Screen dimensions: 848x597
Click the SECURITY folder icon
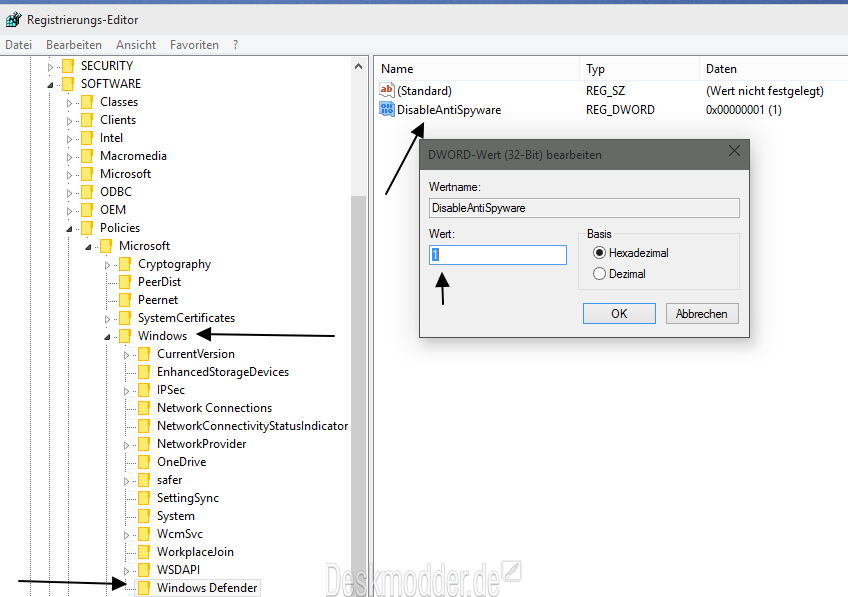click(68, 66)
